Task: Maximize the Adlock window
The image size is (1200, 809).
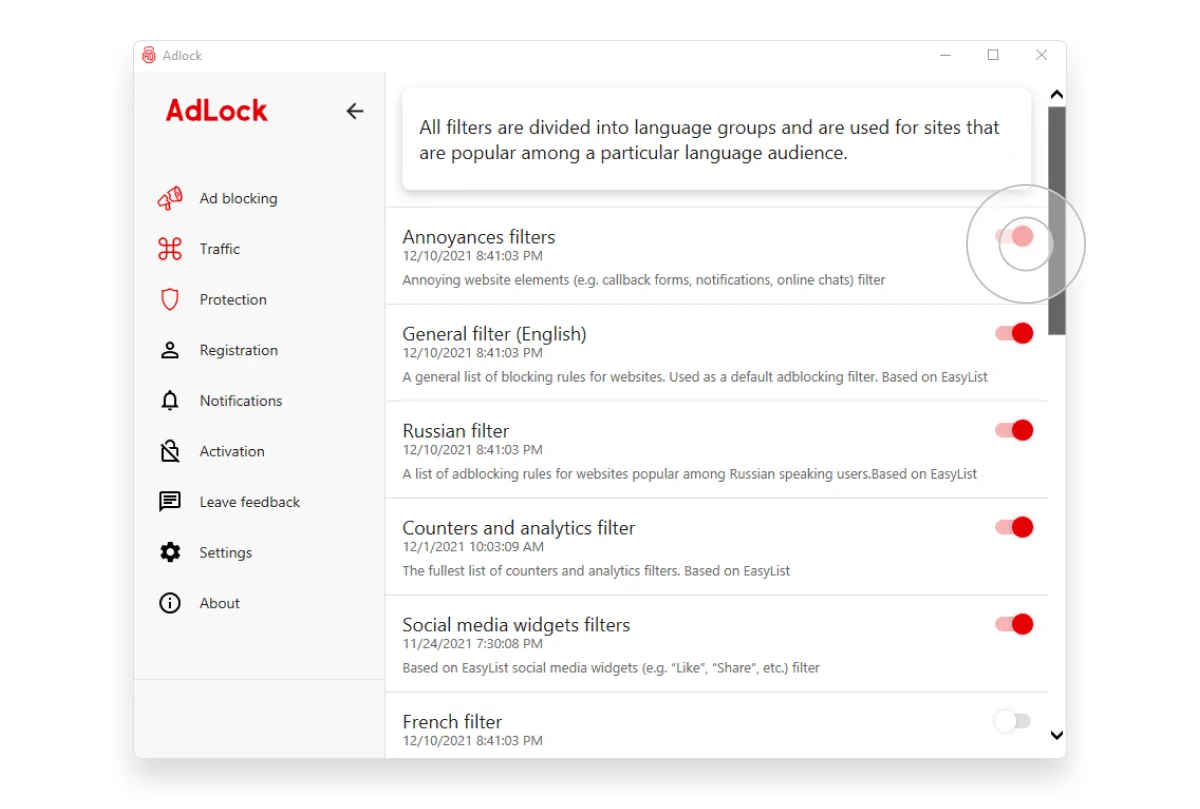Action: pos(993,55)
